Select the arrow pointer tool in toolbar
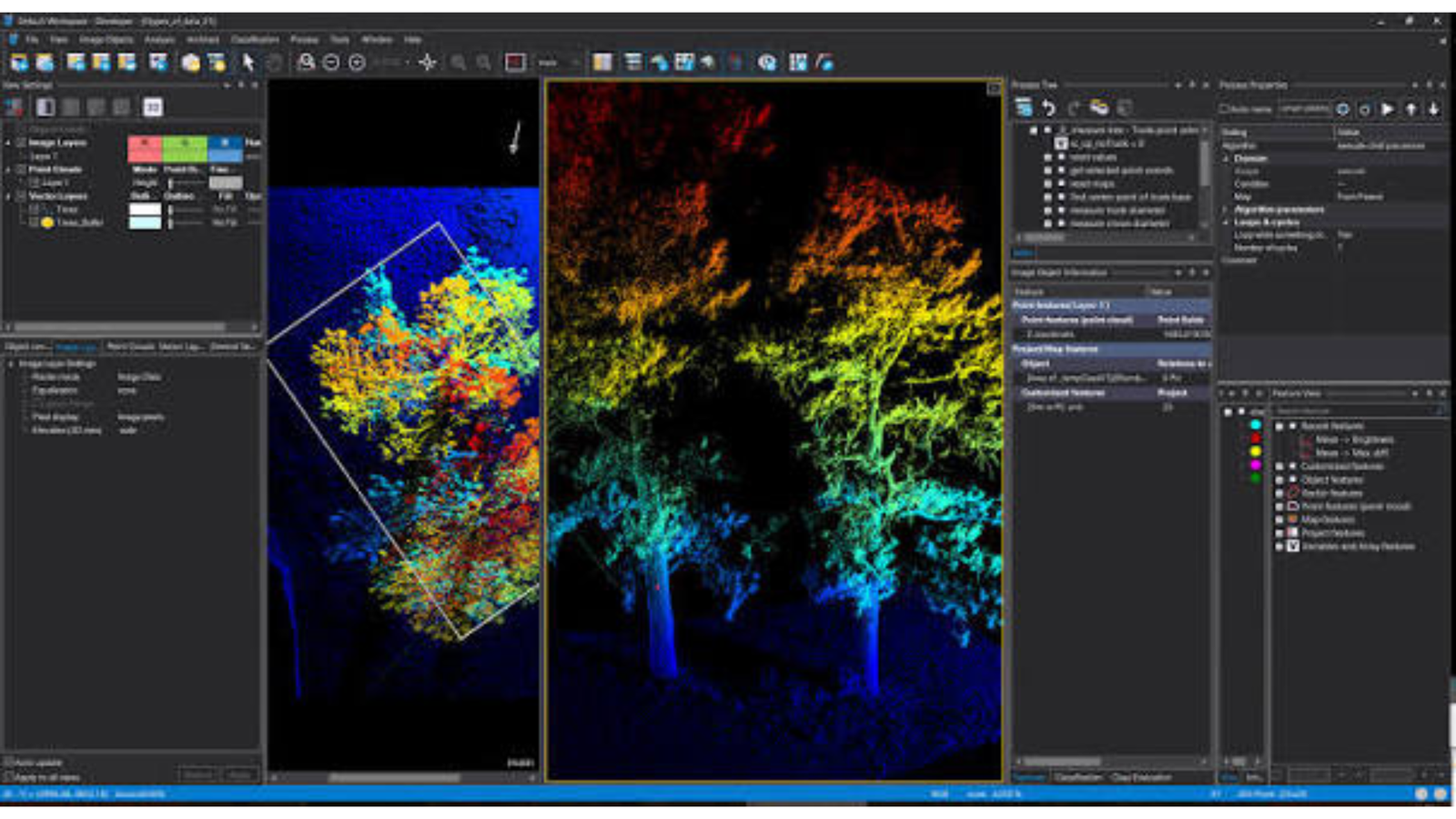This screenshot has height=819, width=1456. tap(248, 62)
